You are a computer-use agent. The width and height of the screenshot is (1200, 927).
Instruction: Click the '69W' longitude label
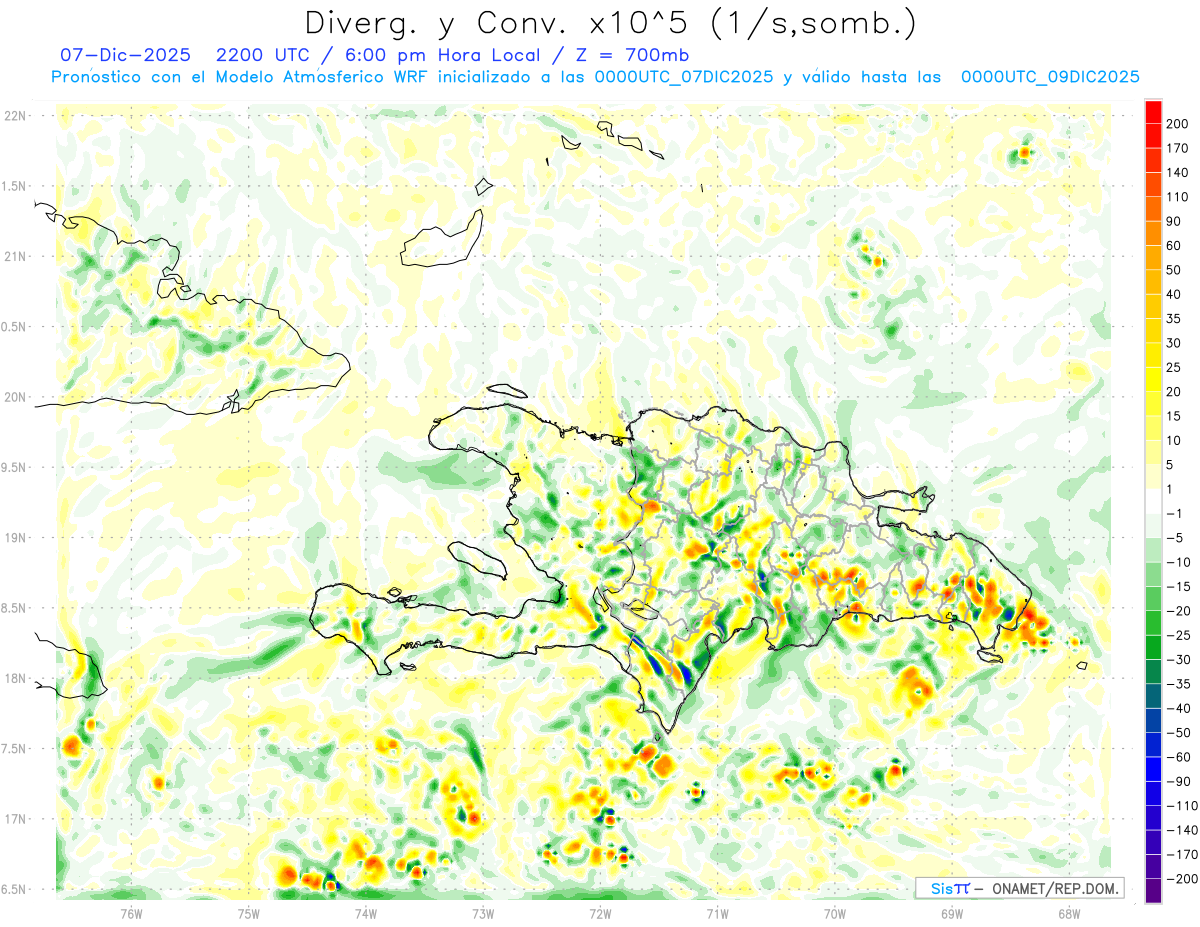(x=952, y=913)
